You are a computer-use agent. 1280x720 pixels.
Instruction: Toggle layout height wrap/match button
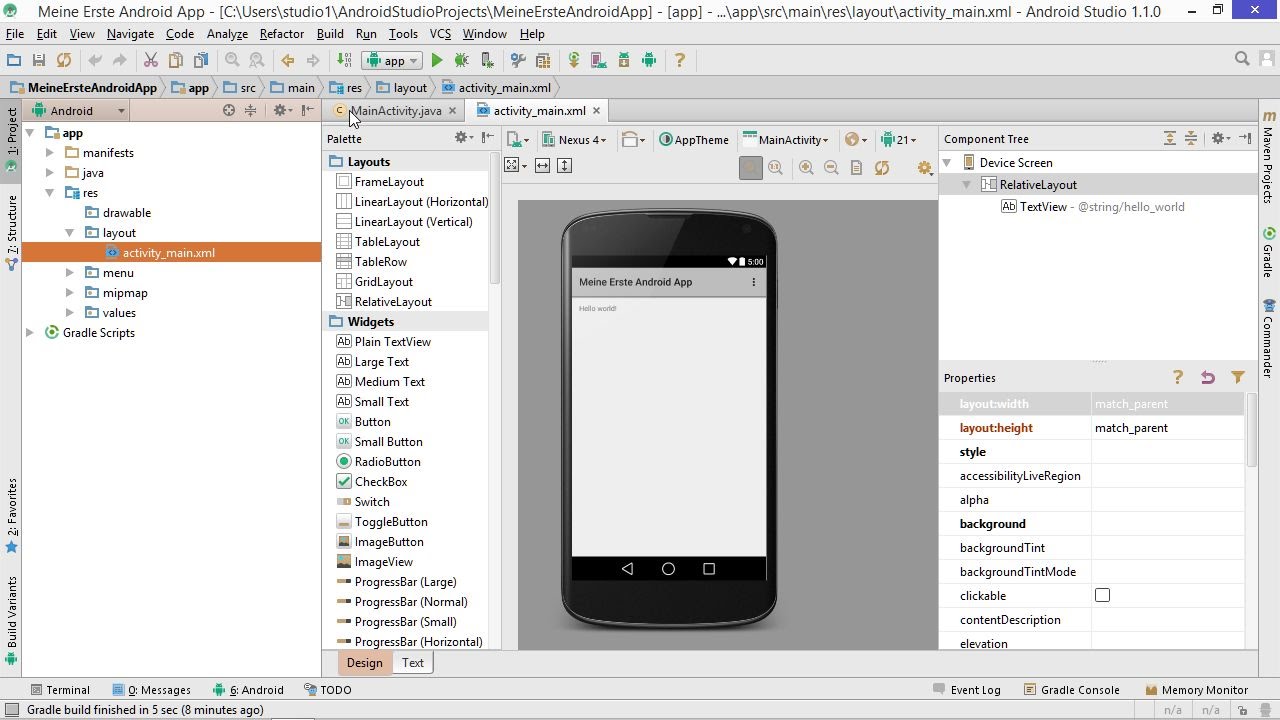565,166
